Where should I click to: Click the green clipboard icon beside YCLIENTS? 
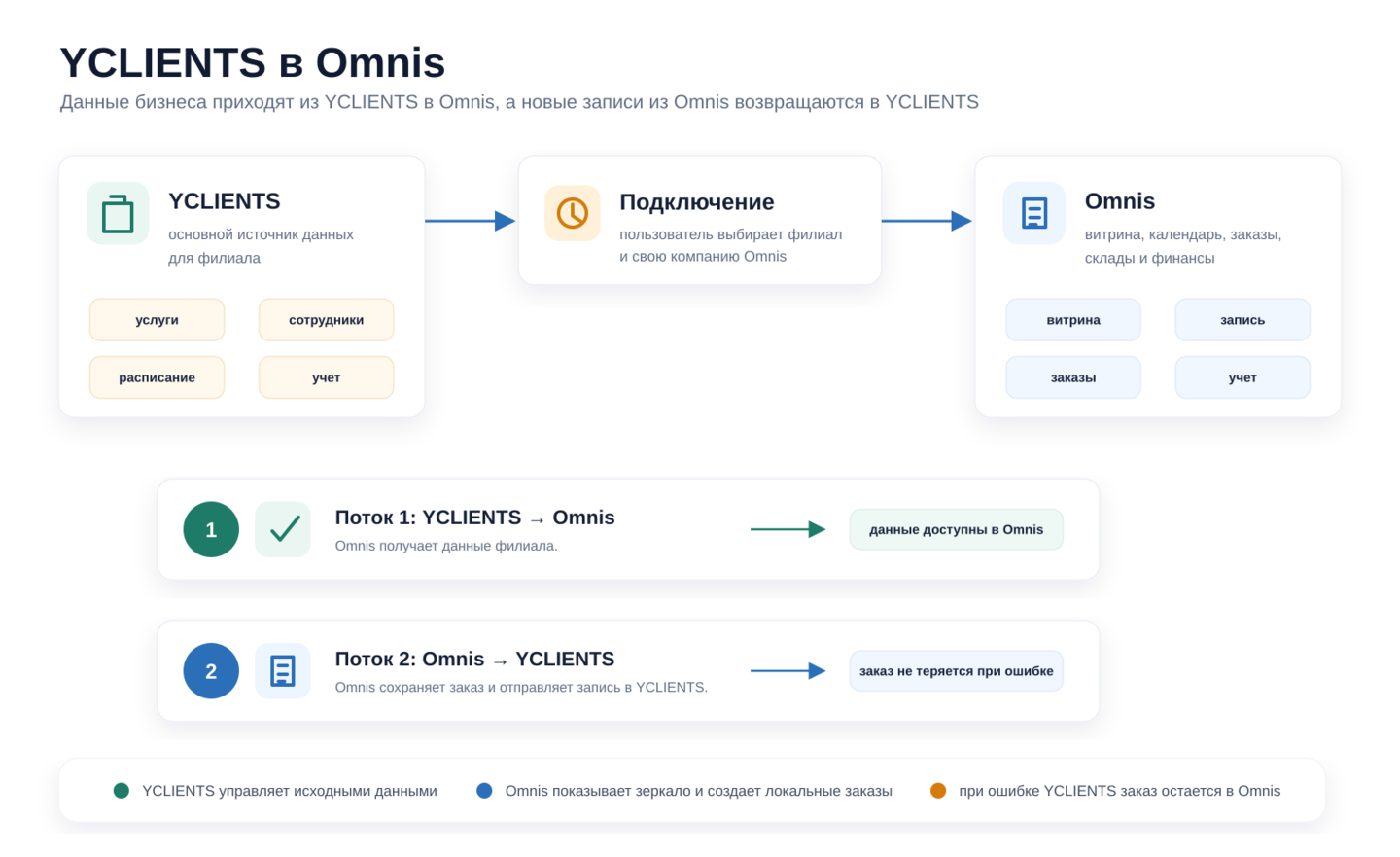118,213
